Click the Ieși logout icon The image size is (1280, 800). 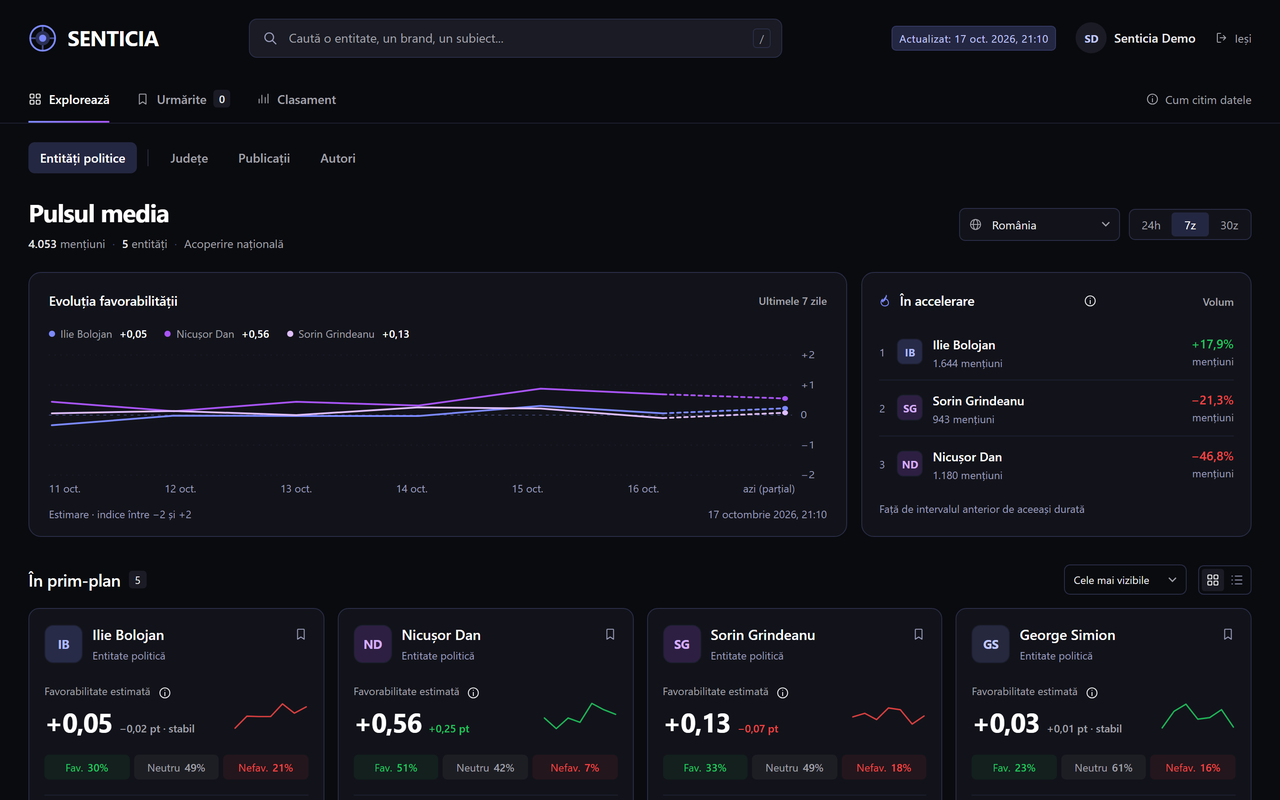tap(1221, 39)
